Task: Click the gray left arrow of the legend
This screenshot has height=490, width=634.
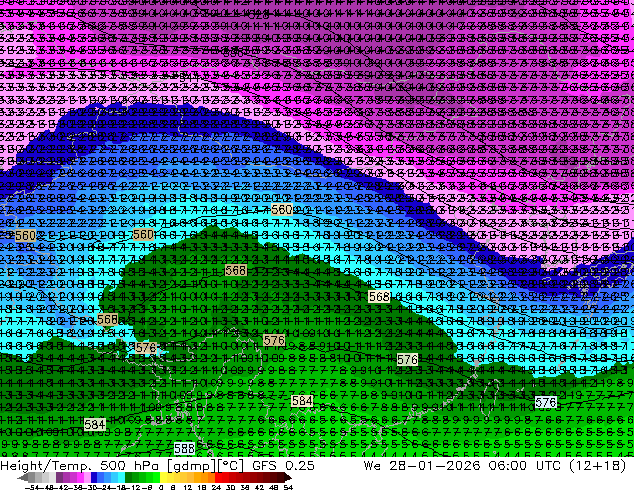Action: (x=23, y=477)
